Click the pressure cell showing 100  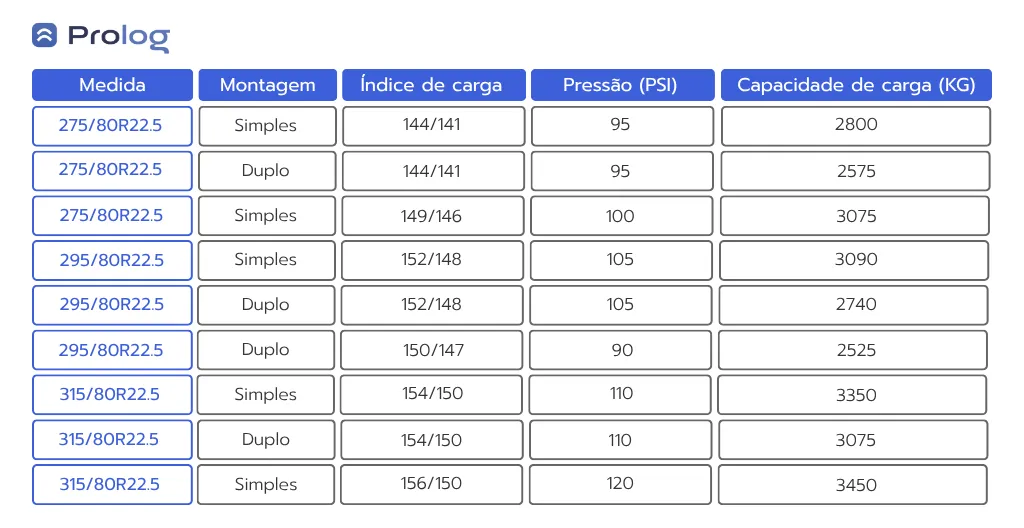tap(621, 216)
